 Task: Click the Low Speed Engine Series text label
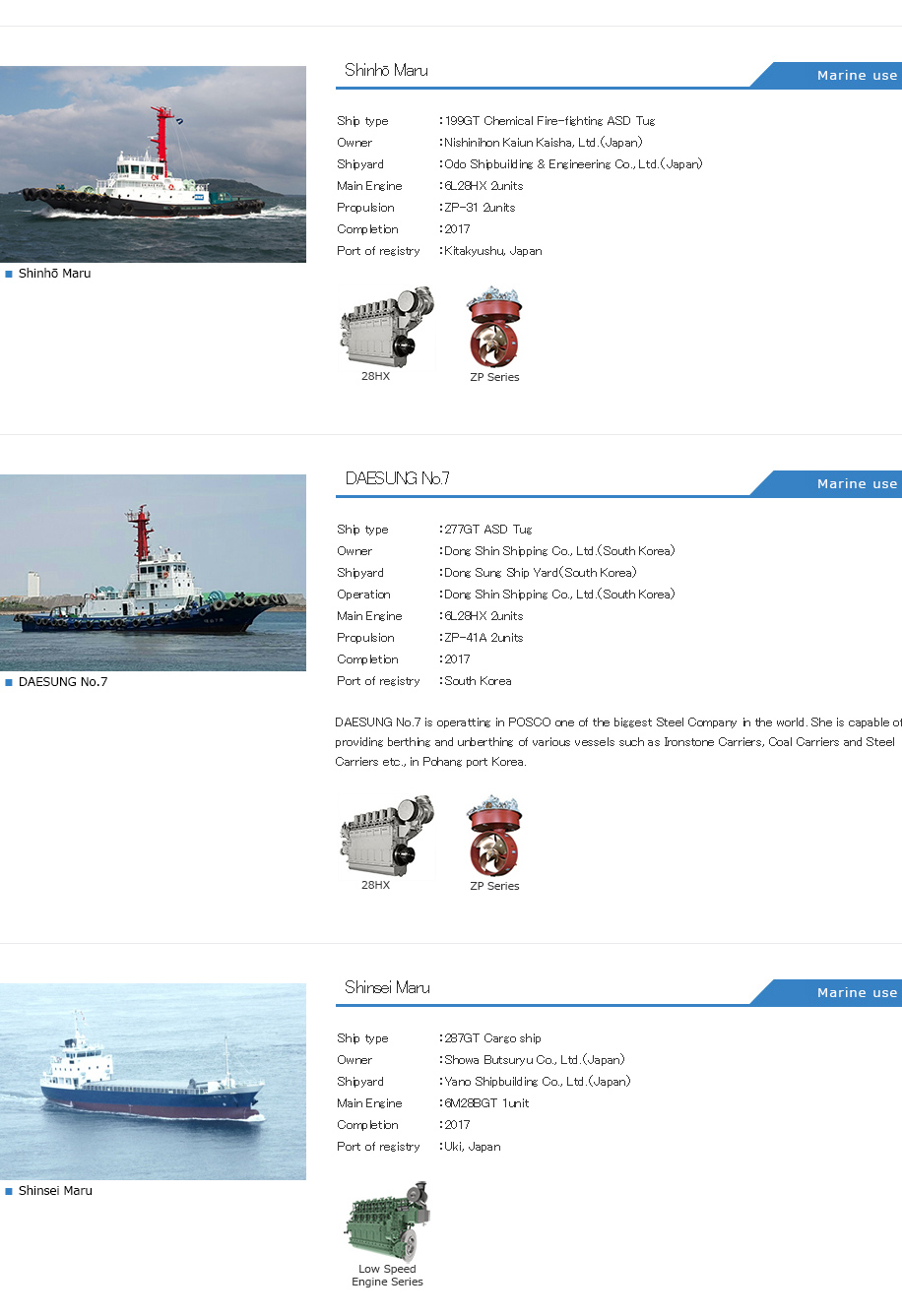click(387, 1276)
